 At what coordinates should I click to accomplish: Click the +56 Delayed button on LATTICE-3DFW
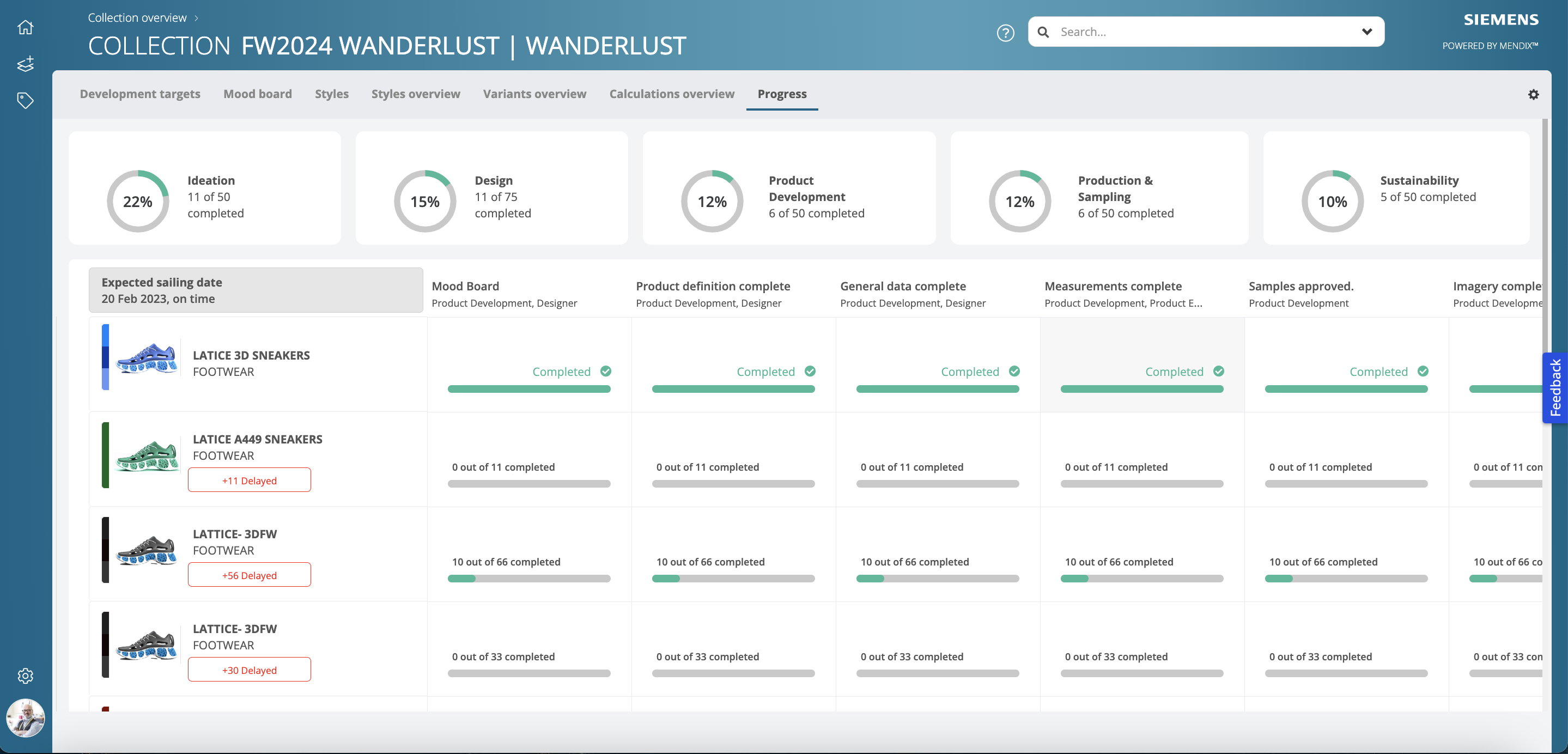tap(249, 575)
